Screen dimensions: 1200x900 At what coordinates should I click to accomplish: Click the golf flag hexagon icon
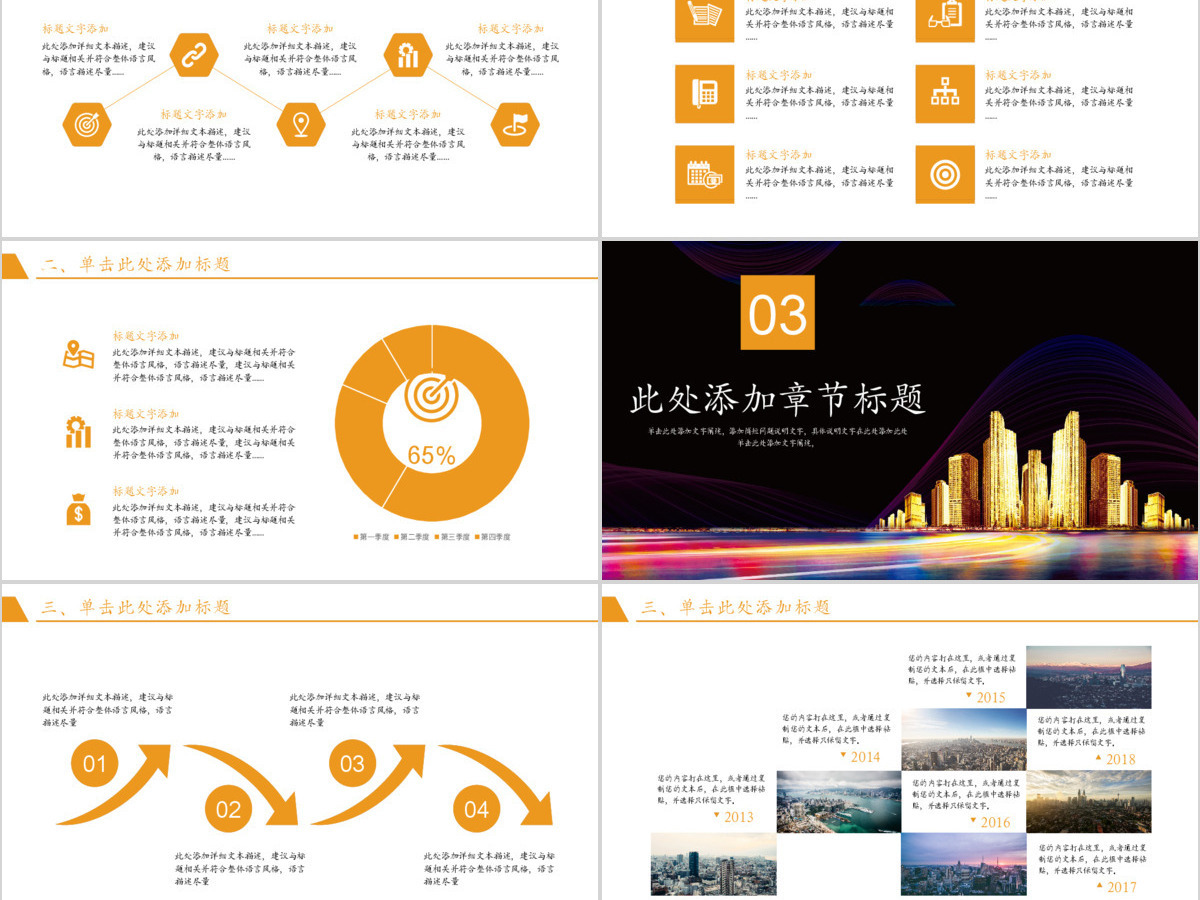tap(515, 124)
